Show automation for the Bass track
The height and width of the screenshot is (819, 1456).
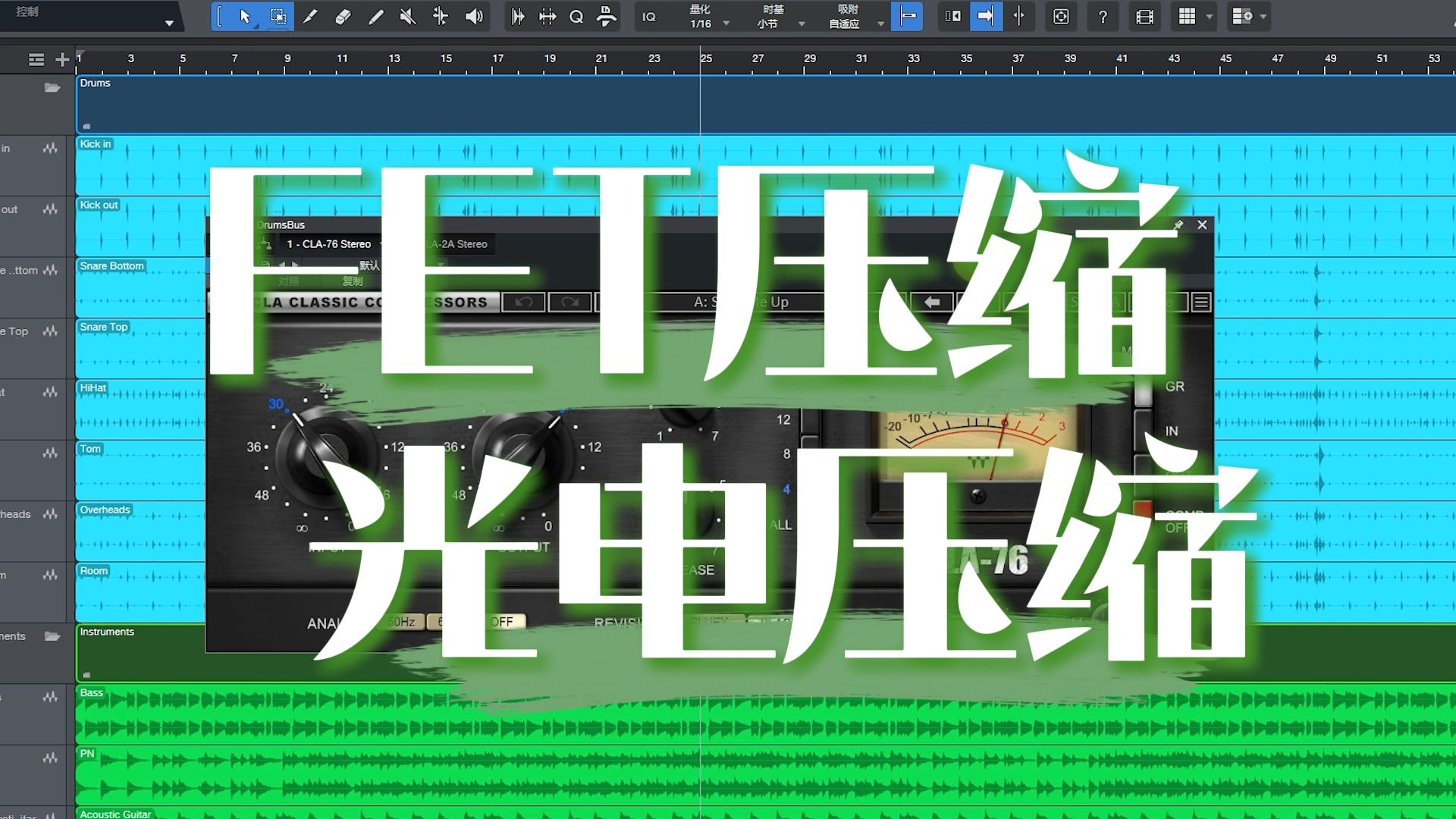pyautogui.click(x=50, y=697)
